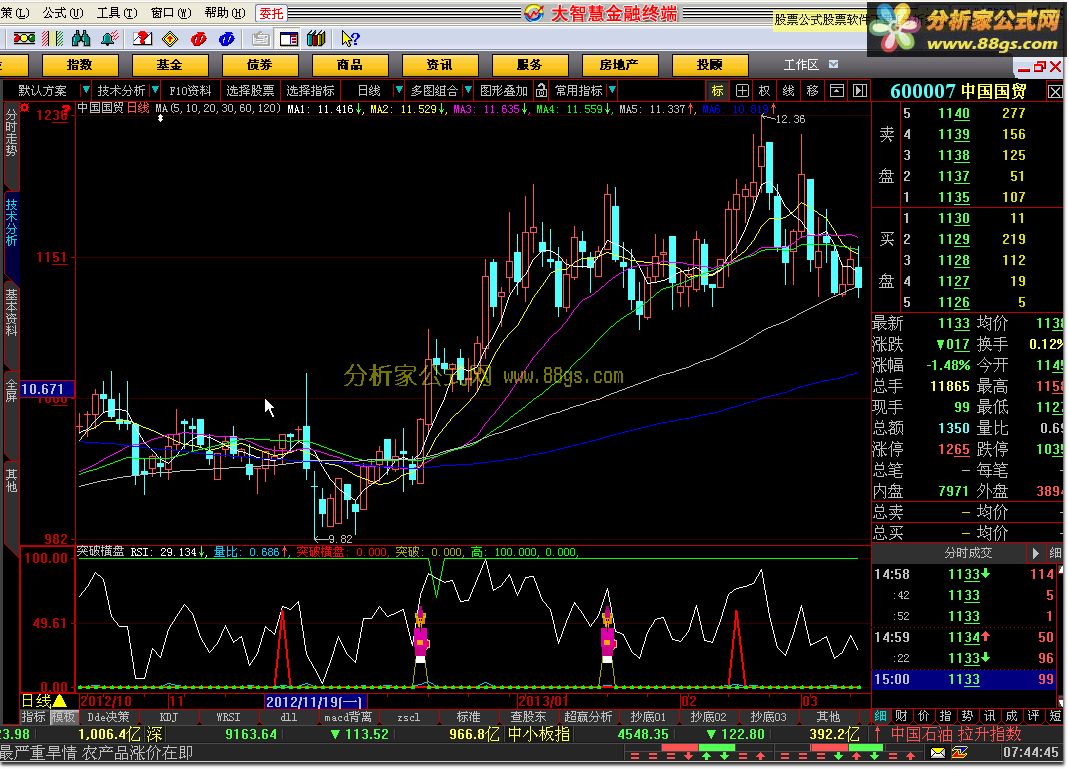Viewport: 1069px width, 769px height.
Task: Select the 技术分析 vertical side tab
Action: coord(12,222)
